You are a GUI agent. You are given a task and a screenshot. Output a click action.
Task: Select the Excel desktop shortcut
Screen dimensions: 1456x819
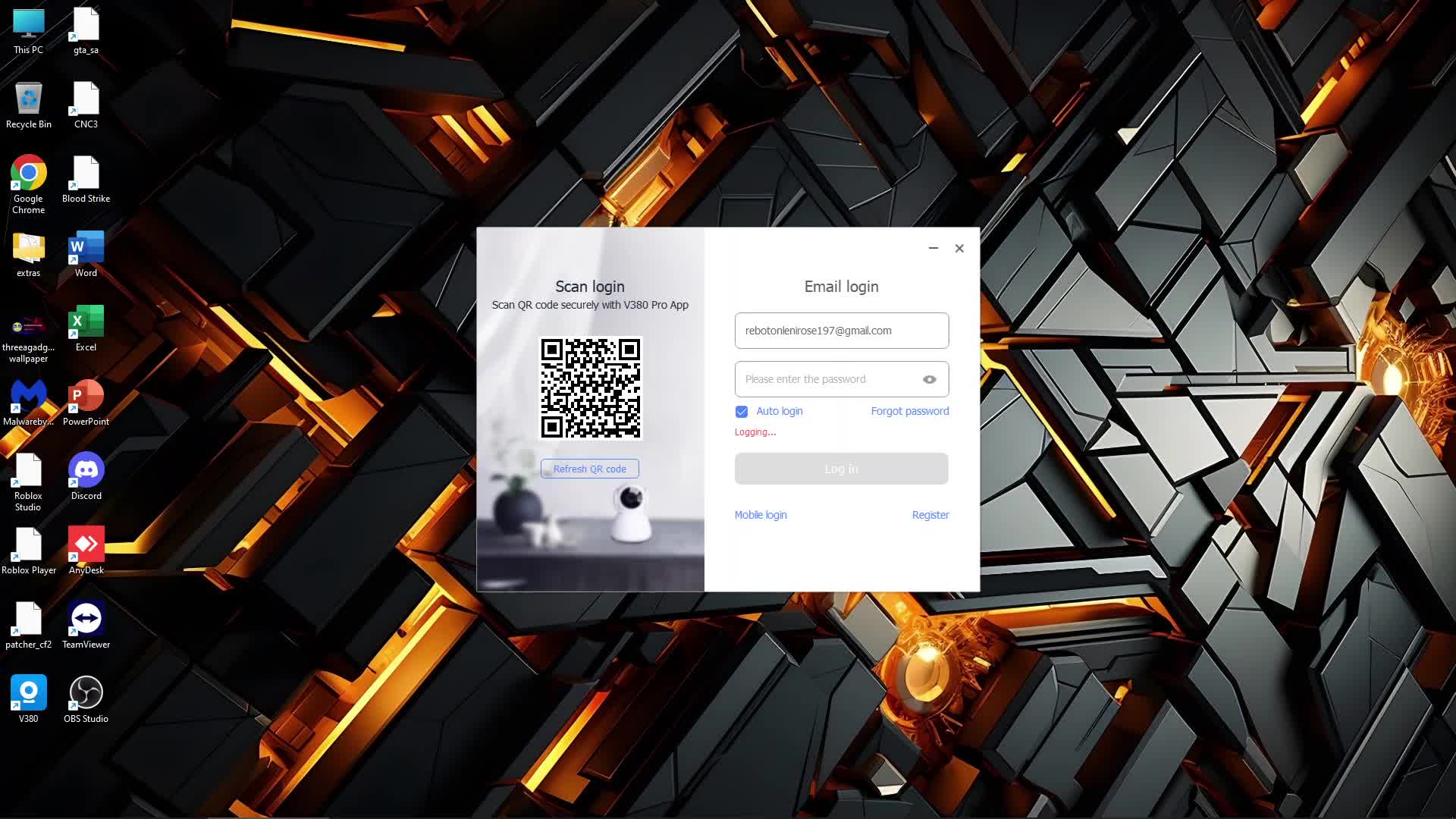86,322
